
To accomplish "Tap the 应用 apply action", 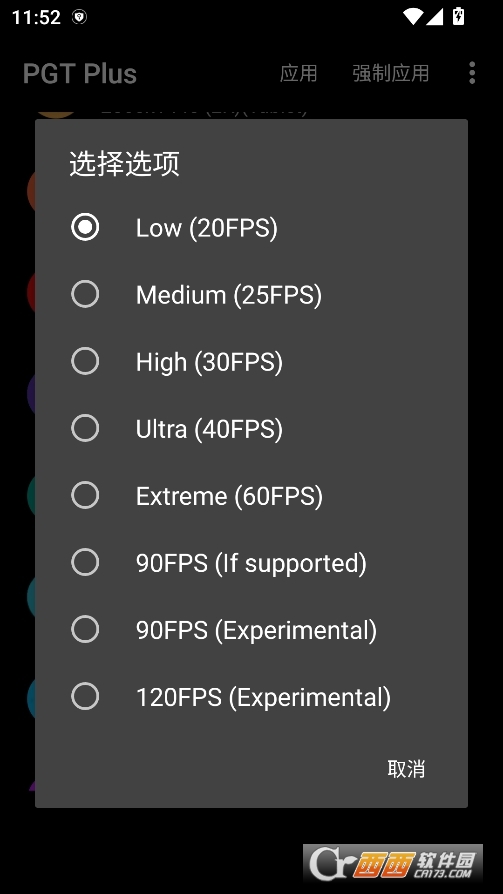I will 298,74.
